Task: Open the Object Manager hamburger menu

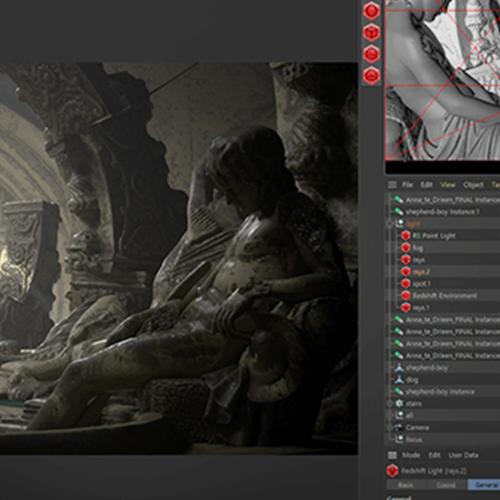Action: [x=392, y=185]
